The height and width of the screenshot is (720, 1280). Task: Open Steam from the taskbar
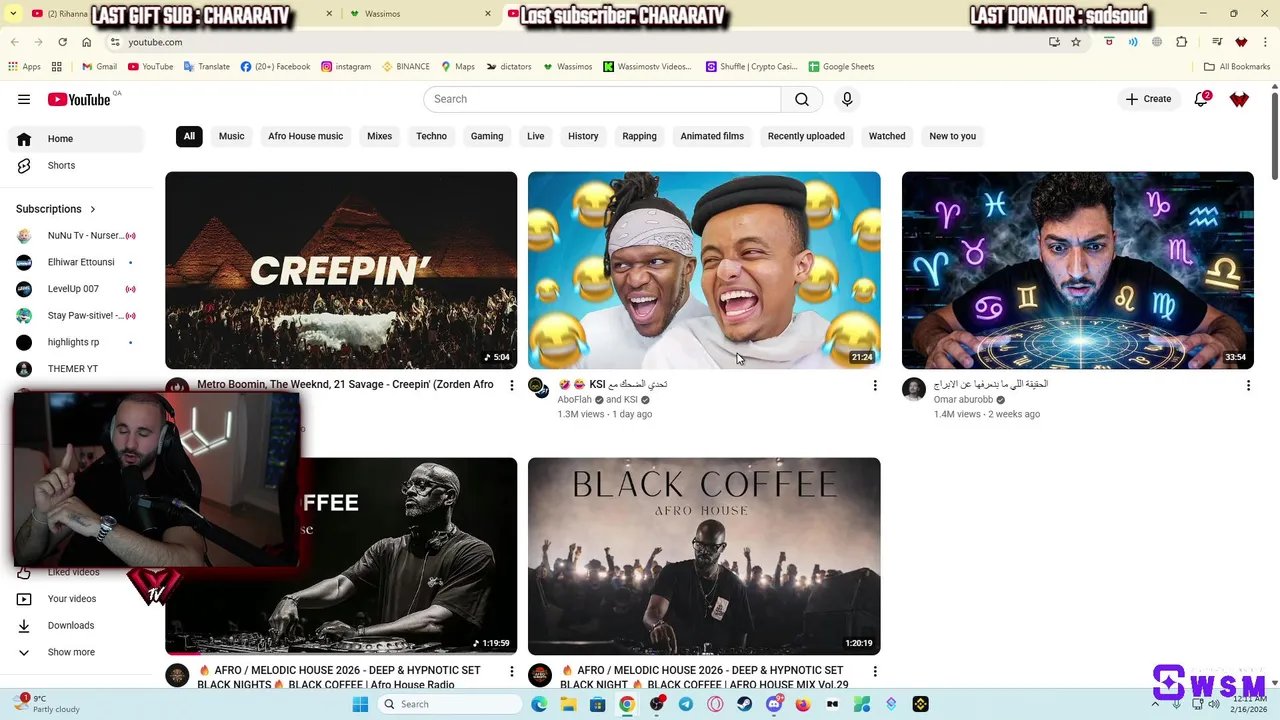[745, 704]
